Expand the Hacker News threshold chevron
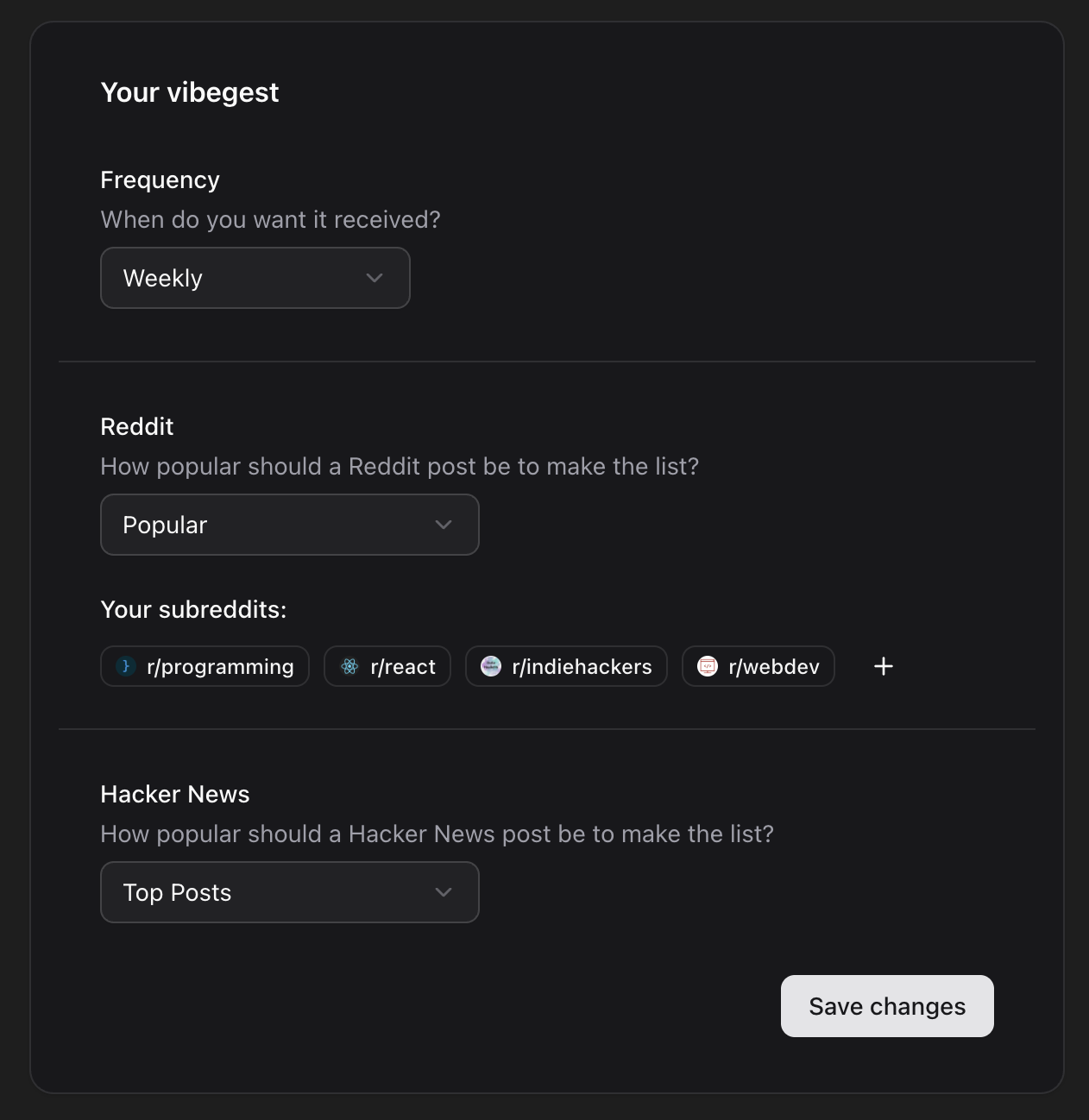Screen dimensions: 1089x1120 pyautogui.click(x=444, y=892)
